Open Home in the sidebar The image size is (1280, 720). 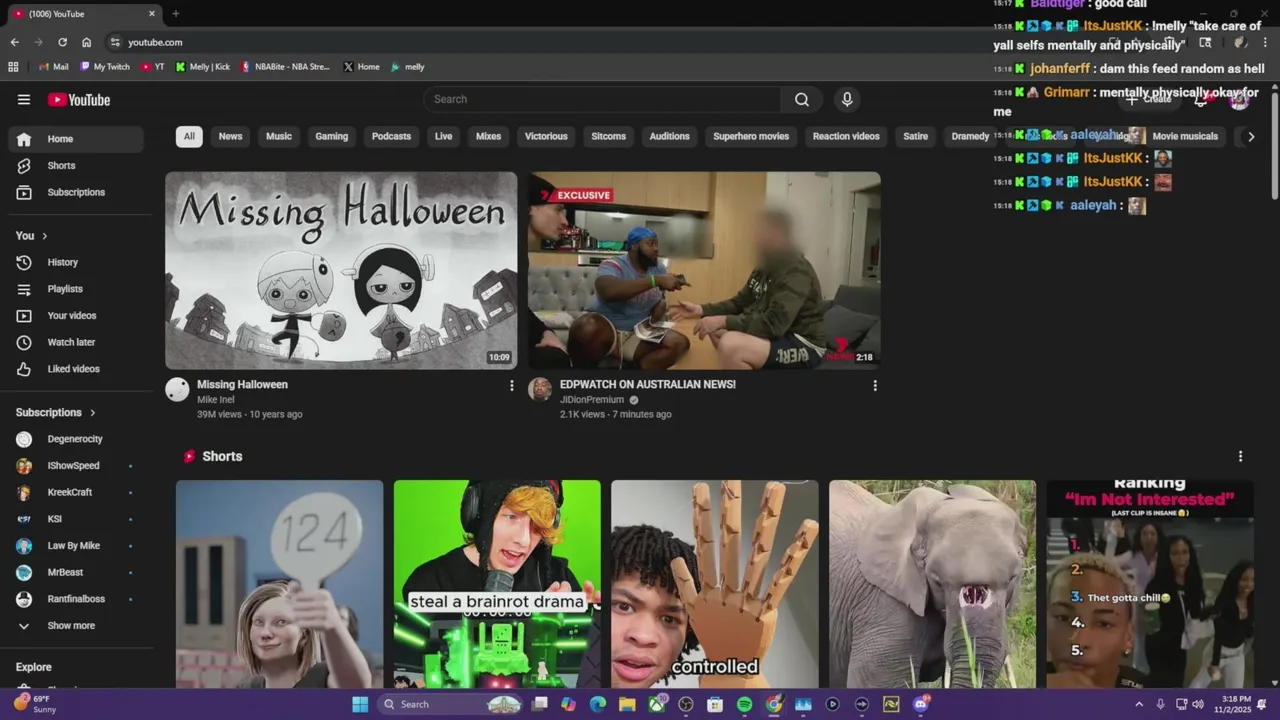coord(76,139)
